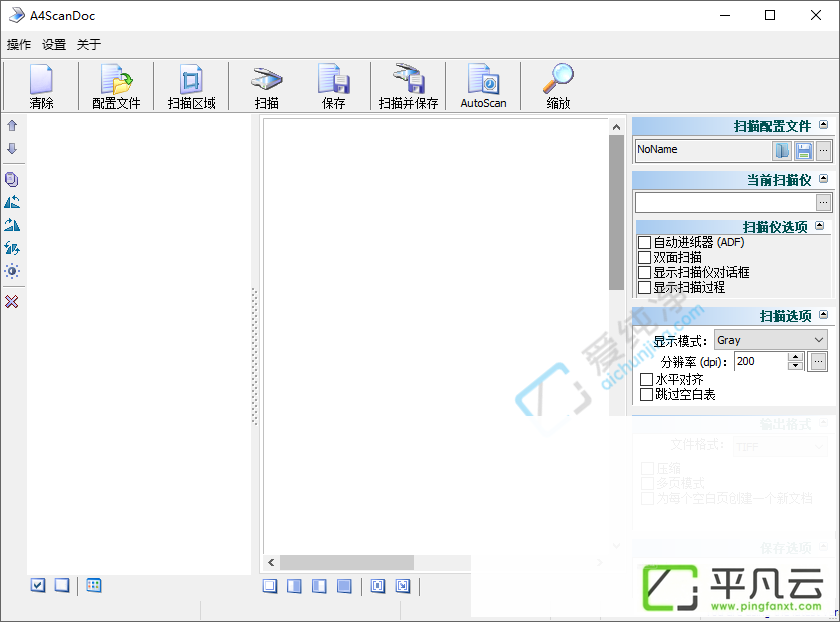Check 显示扫描过程 option
Screen dimensions: 840x622
(644, 288)
